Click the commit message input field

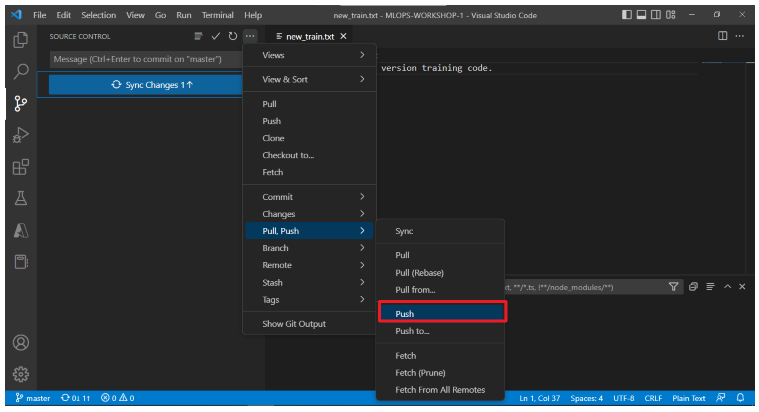coord(146,59)
